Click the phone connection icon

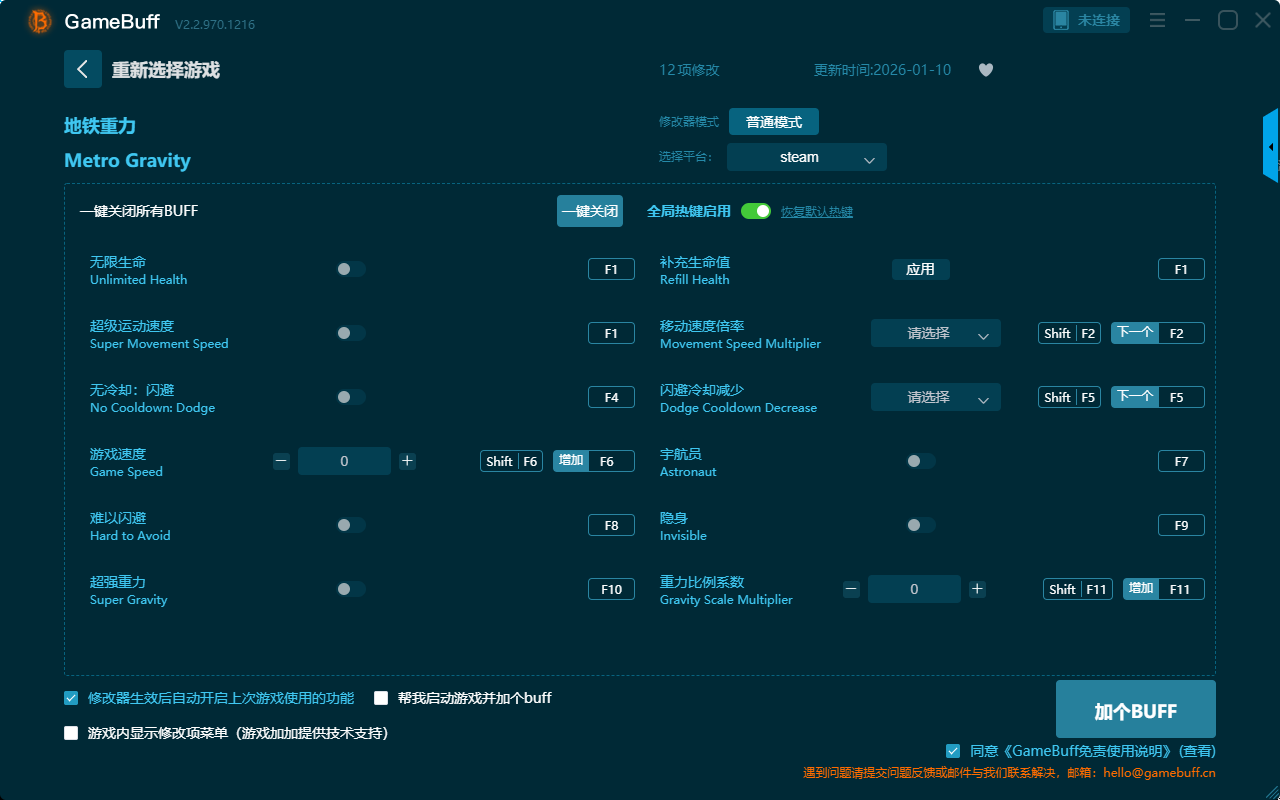coord(1061,20)
